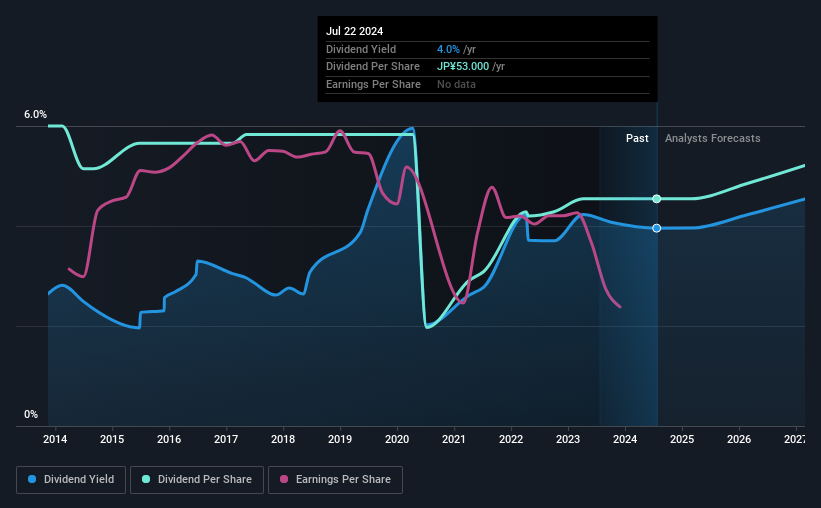Select the teal data point marker on chart
The width and height of the screenshot is (821, 508).
click(x=657, y=199)
